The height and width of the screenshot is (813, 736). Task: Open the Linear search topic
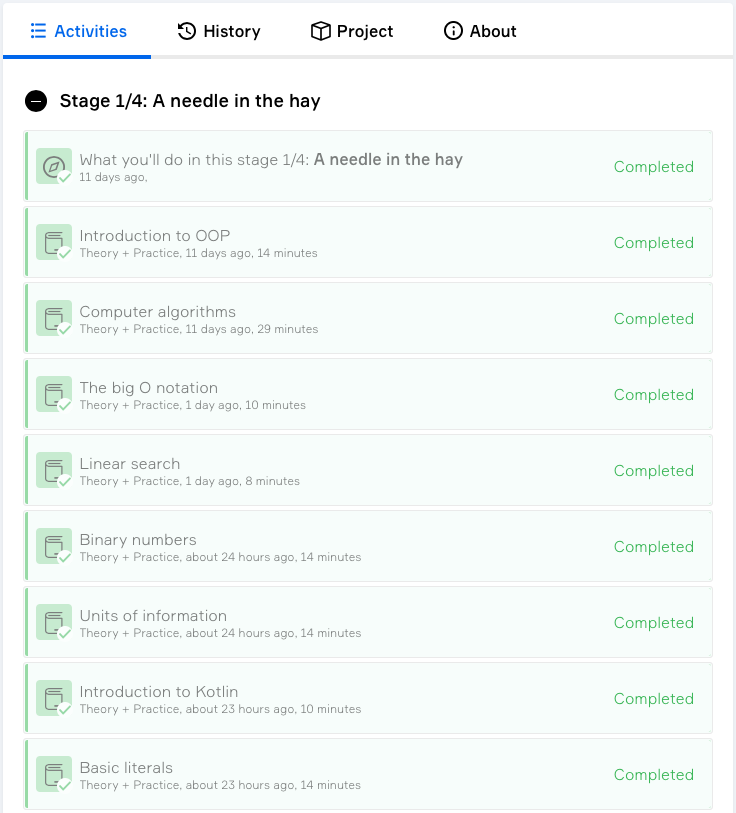(x=130, y=464)
